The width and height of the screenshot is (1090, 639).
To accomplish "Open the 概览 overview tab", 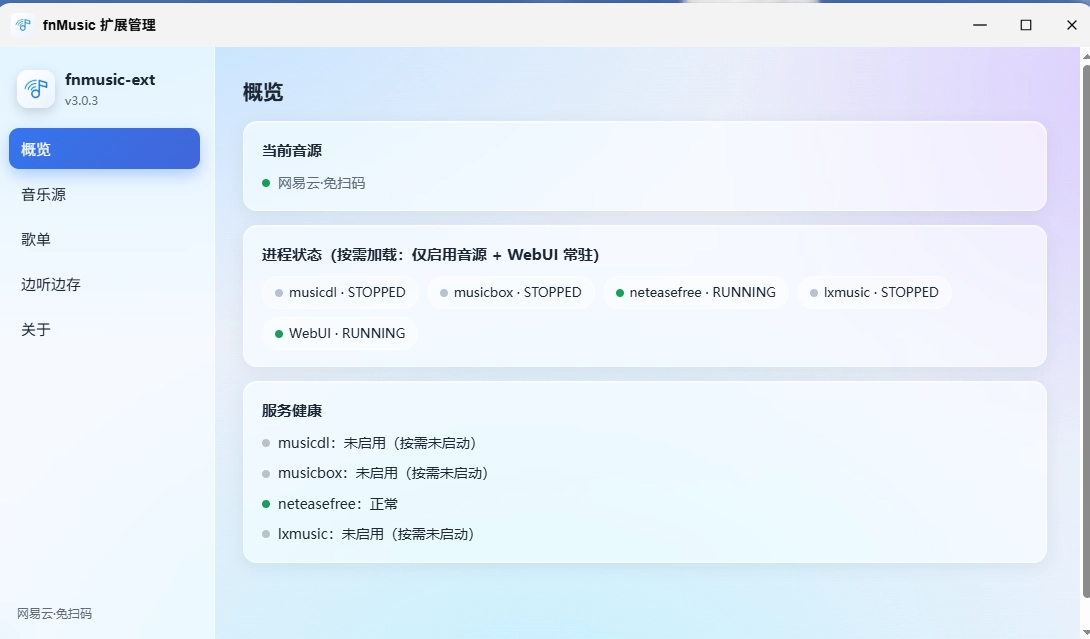I will coord(104,148).
